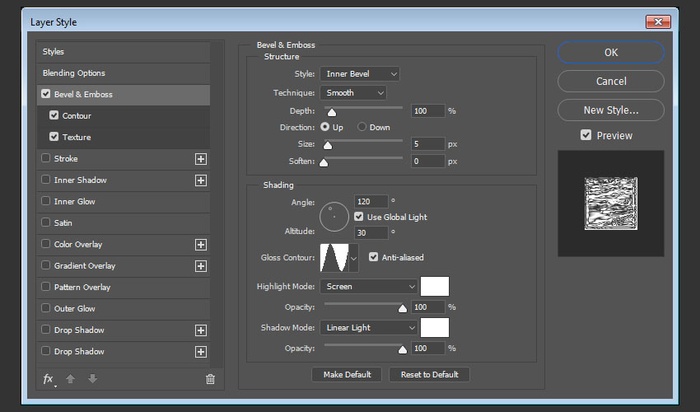
Task: Click the move effect up arrow
Action: click(x=69, y=379)
